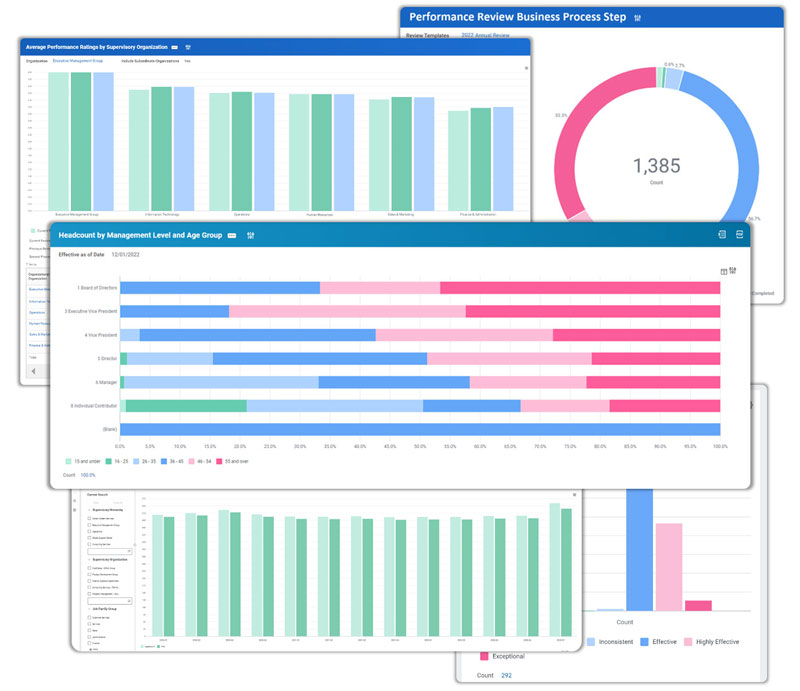This screenshot has width=800, height=691.
Task: Click the 16 - 25 segment for Individual Contributor
Action: coord(186,406)
